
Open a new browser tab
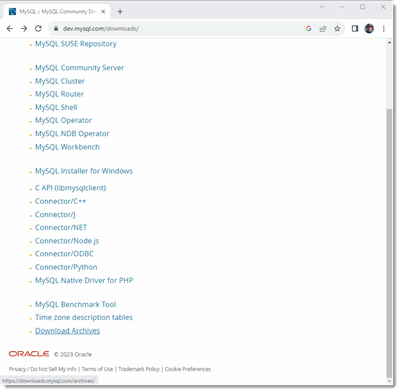click(x=120, y=12)
